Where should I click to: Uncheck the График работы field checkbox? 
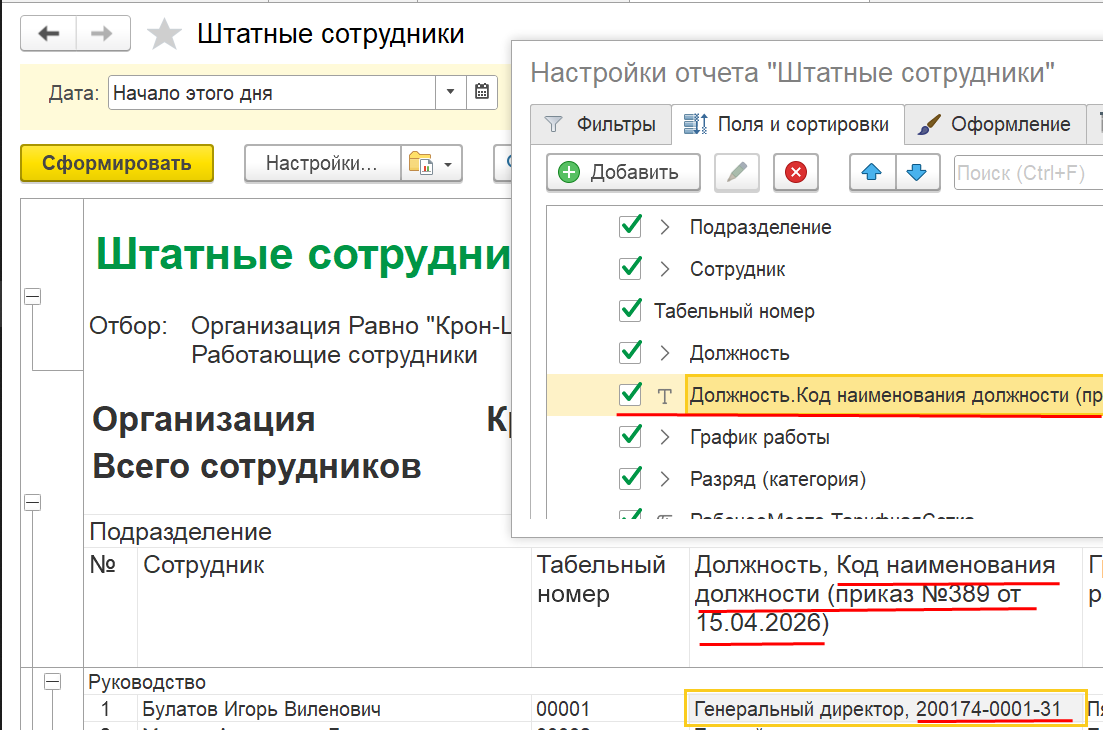pos(630,436)
